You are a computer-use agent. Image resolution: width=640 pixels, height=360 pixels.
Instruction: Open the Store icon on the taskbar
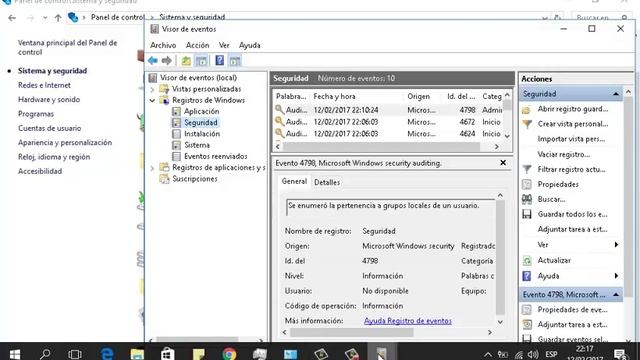[x=168, y=353]
